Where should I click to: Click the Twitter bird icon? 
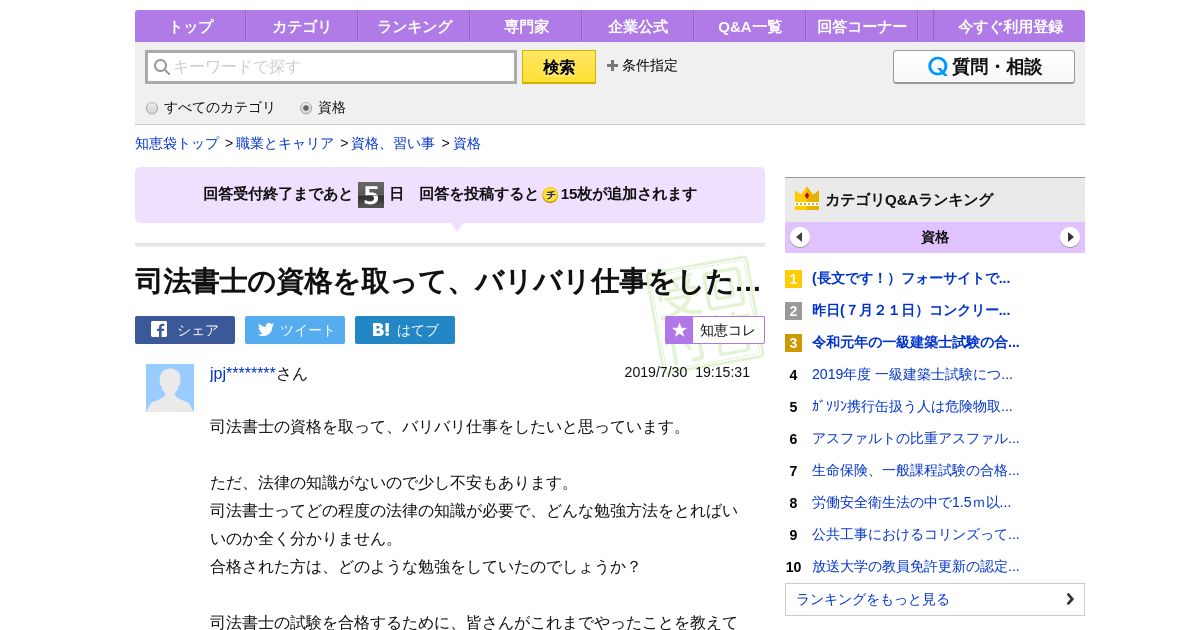click(266, 330)
